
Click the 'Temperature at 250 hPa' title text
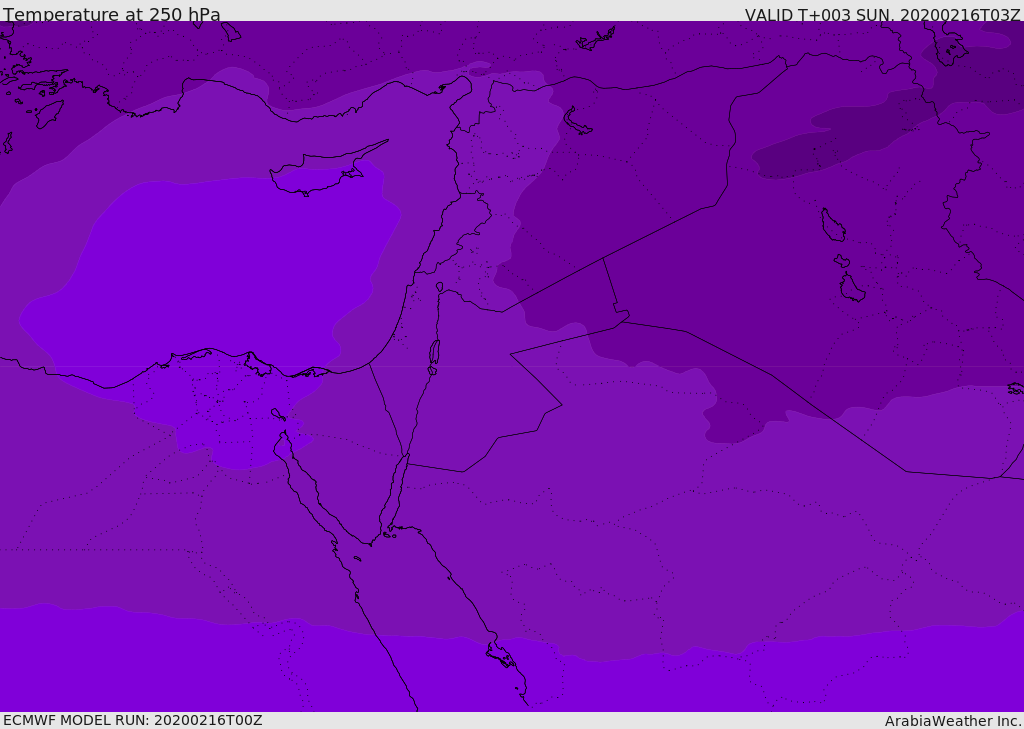tap(112, 14)
